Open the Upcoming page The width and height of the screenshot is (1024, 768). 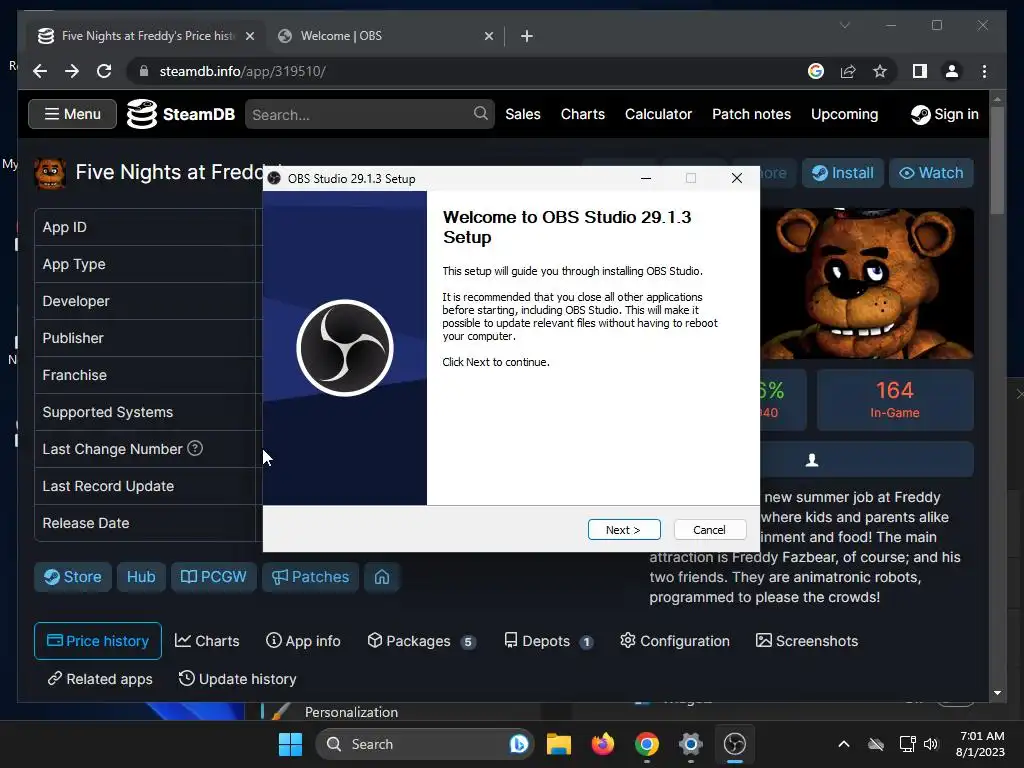[x=844, y=114]
